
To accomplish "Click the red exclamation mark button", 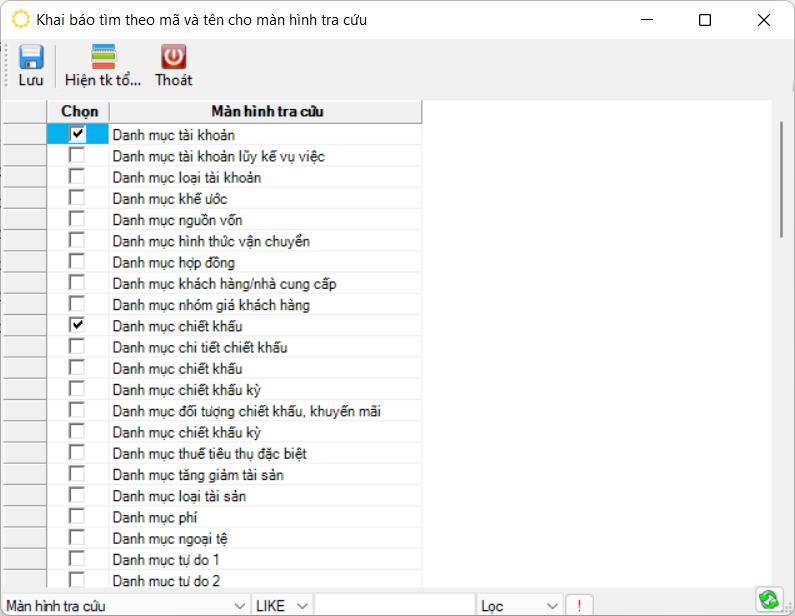I will (579, 606).
